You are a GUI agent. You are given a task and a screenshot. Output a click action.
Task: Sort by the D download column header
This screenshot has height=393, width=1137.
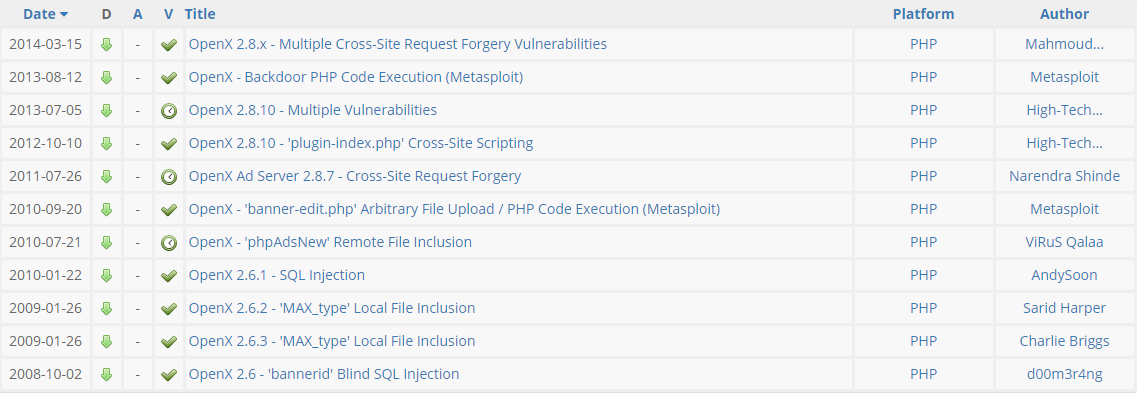(107, 14)
